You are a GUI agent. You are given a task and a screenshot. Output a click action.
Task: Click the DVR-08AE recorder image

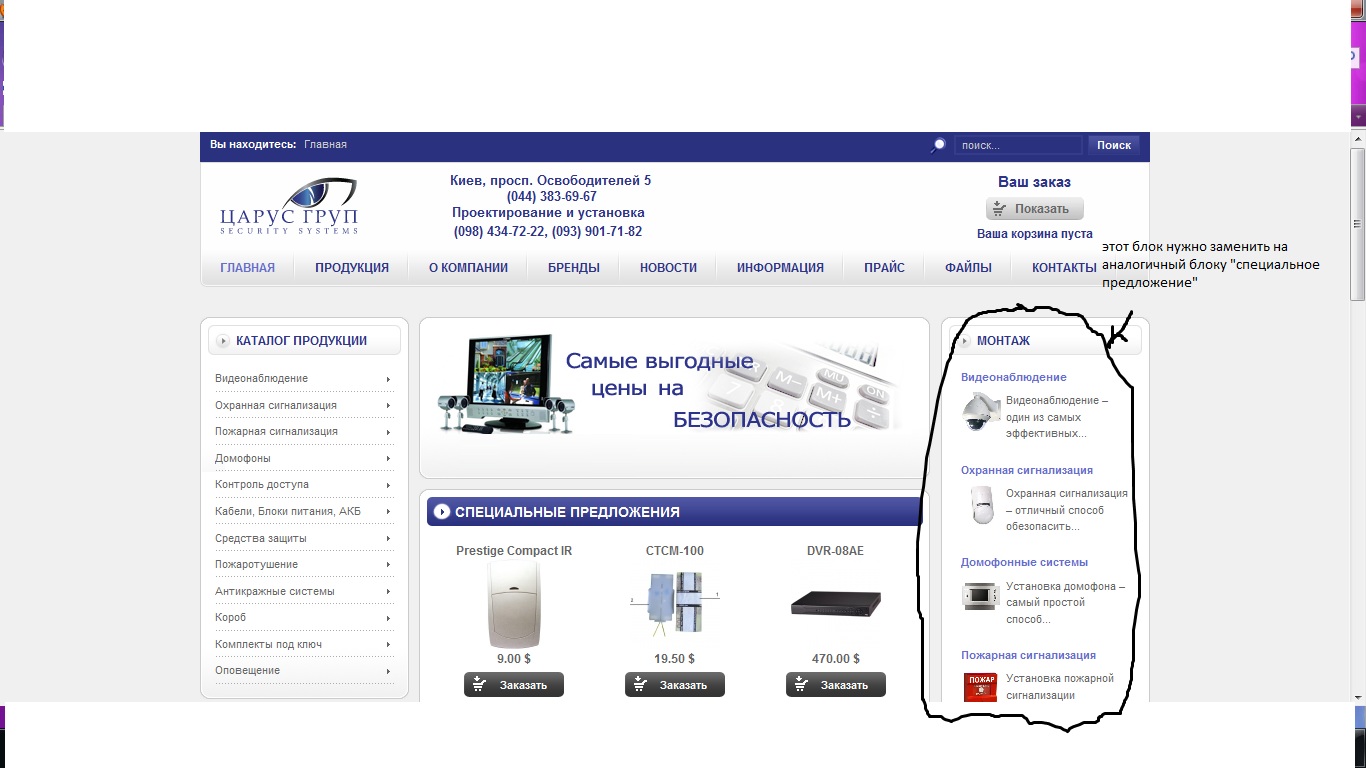coord(836,604)
